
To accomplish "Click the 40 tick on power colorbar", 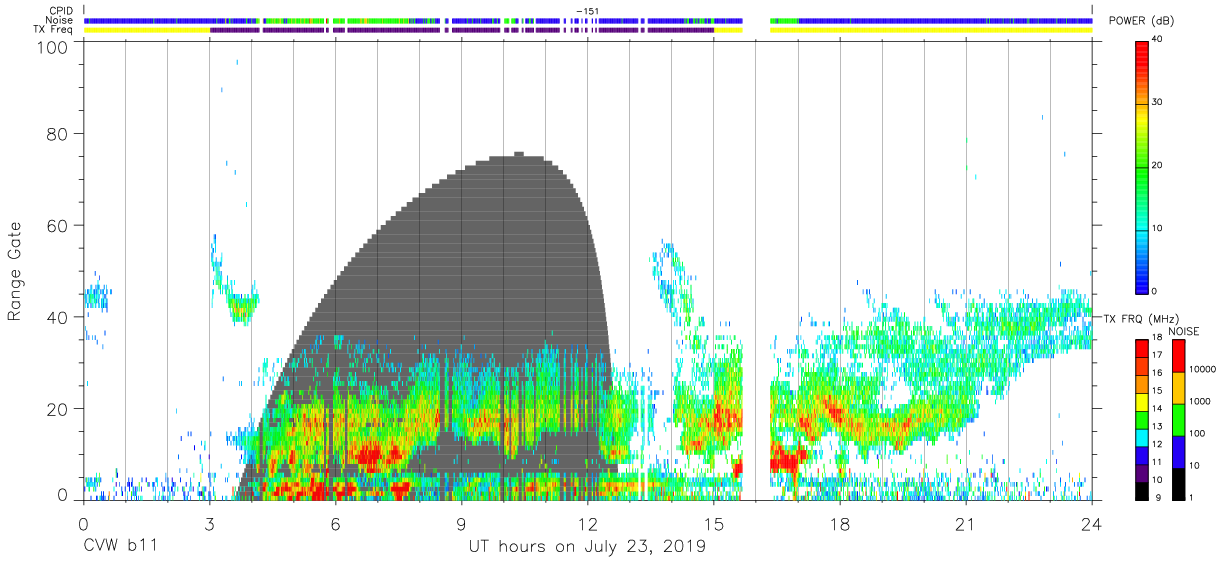I will tap(1157, 40).
